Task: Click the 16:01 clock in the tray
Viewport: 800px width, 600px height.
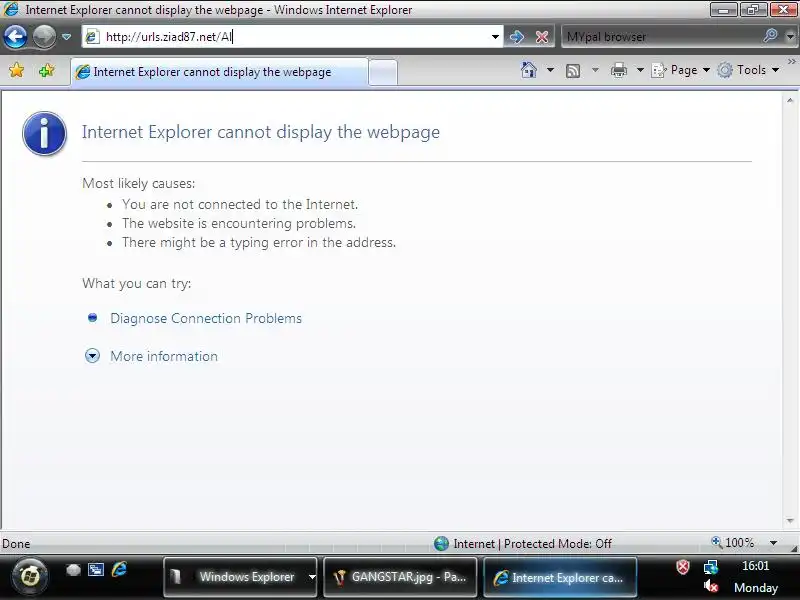Action: pos(755,566)
